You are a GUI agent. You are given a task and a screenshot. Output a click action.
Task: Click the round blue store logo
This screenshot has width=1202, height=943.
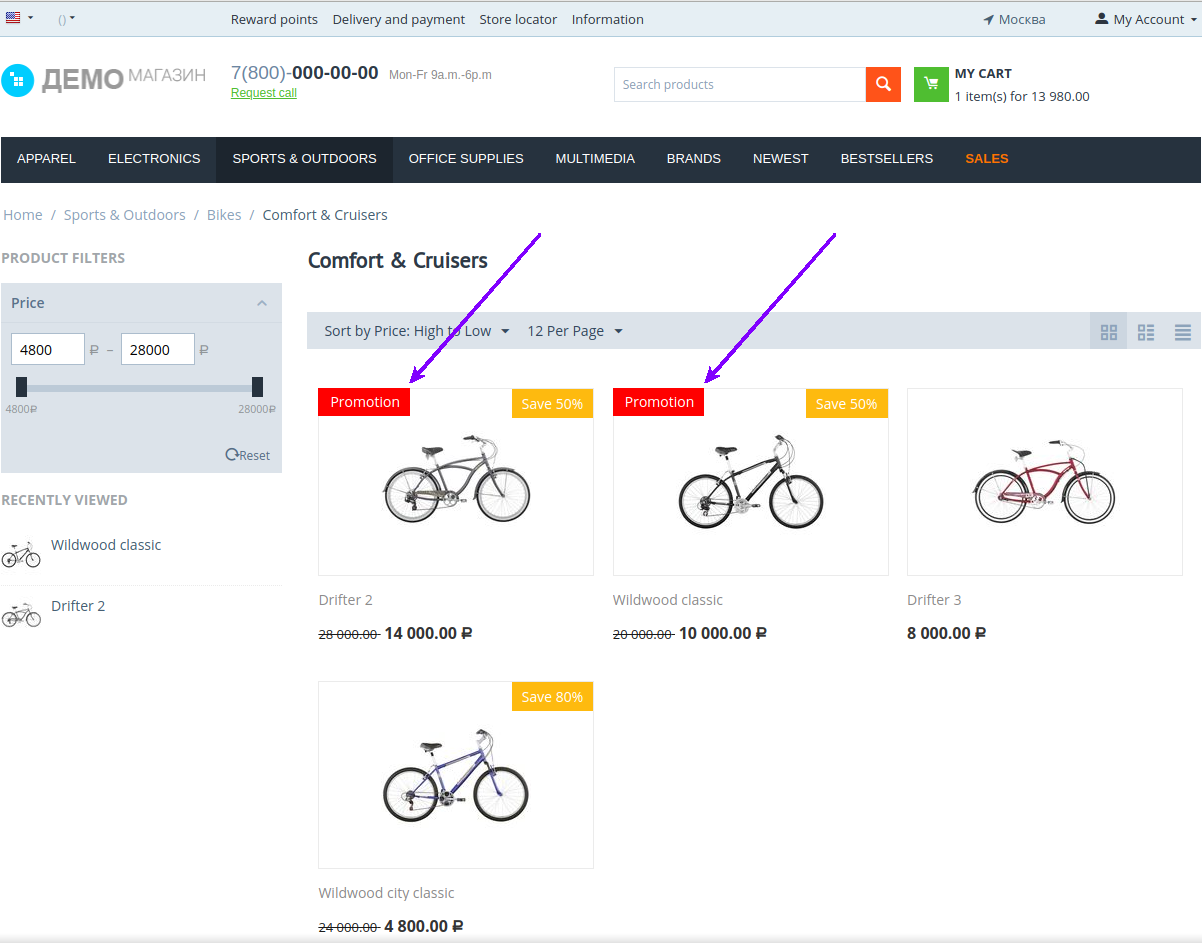click(18, 80)
